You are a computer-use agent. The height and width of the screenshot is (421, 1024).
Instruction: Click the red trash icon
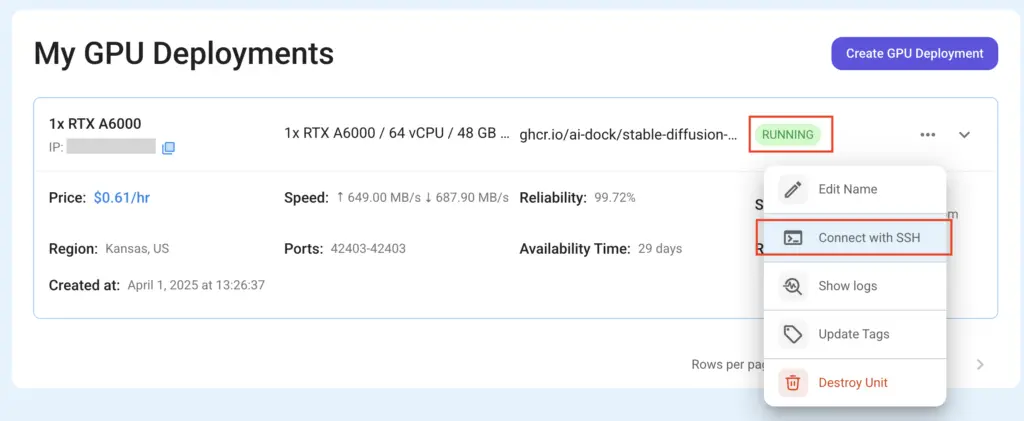tap(793, 382)
